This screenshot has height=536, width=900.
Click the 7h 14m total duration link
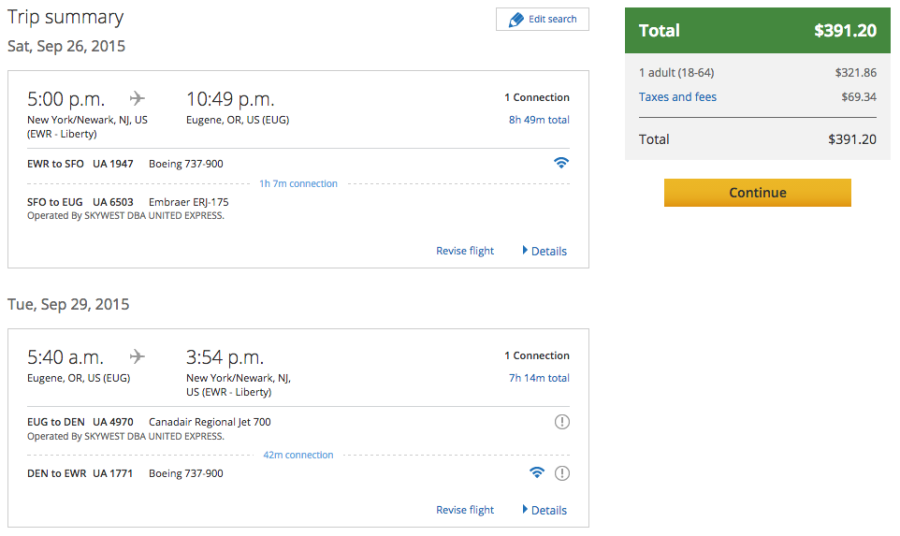[539, 378]
